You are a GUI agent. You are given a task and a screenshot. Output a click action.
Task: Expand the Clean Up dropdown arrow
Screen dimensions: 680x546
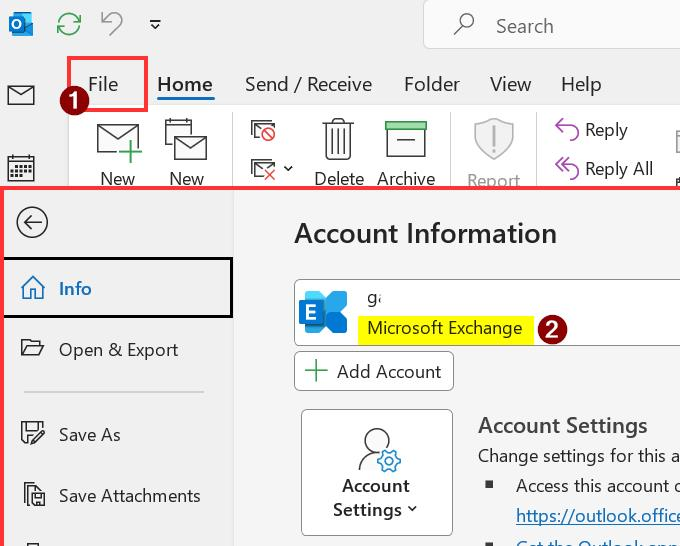click(288, 168)
